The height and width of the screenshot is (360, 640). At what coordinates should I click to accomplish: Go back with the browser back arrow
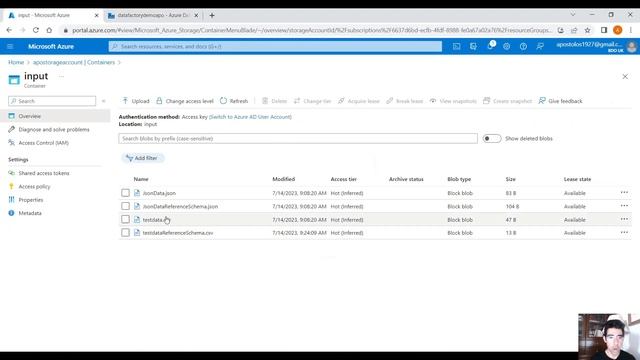click(x=9, y=30)
